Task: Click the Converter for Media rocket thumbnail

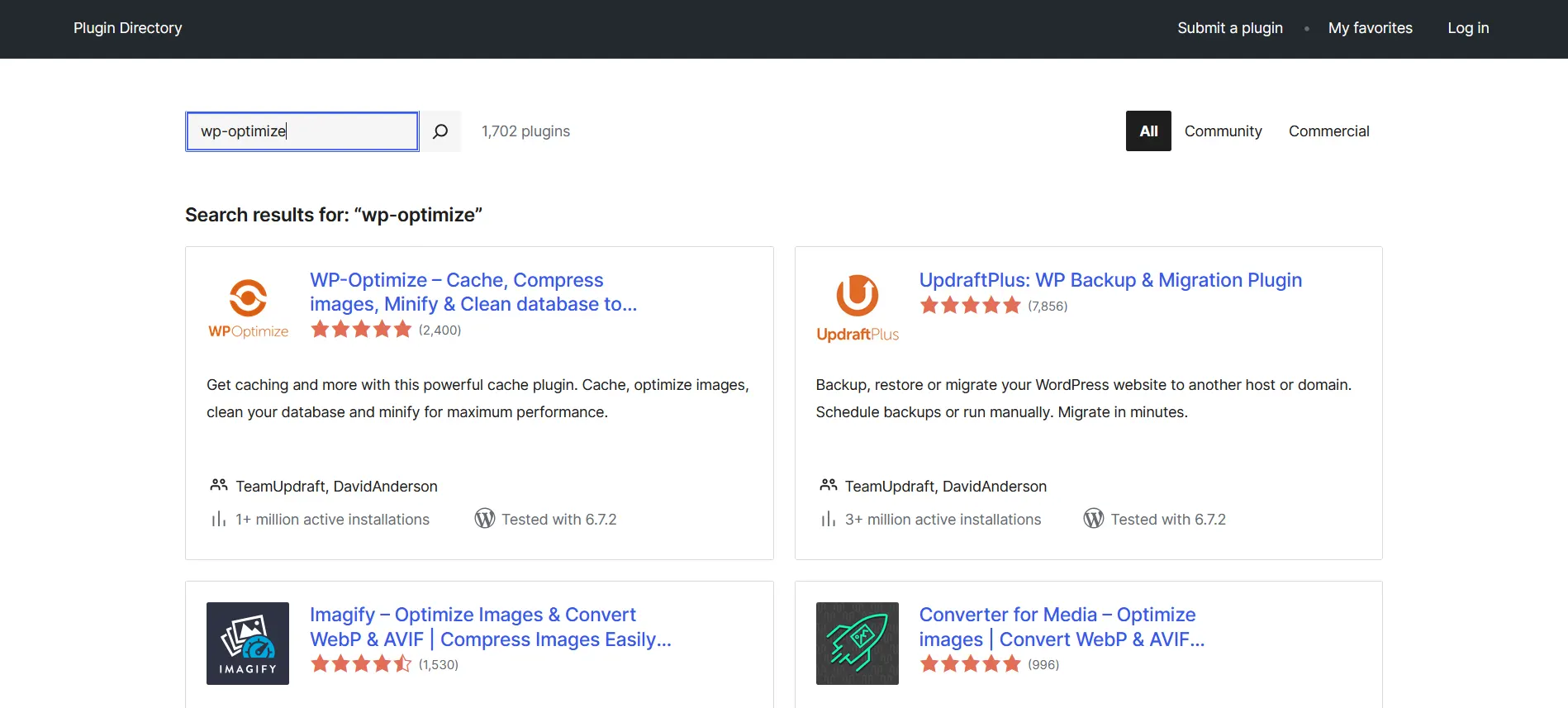Action: pos(858,644)
